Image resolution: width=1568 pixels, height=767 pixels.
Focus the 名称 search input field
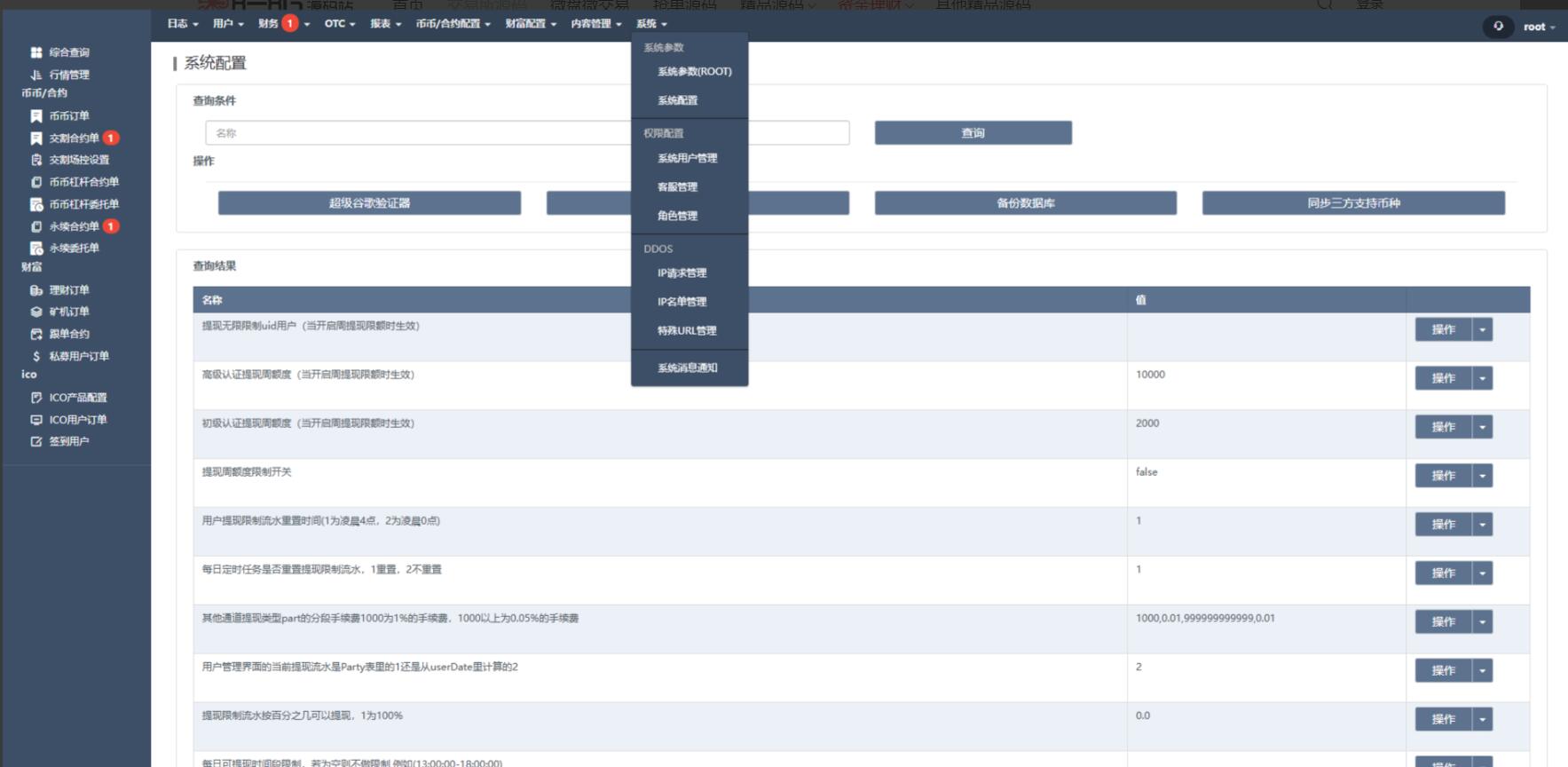pyautogui.click(x=417, y=133)
